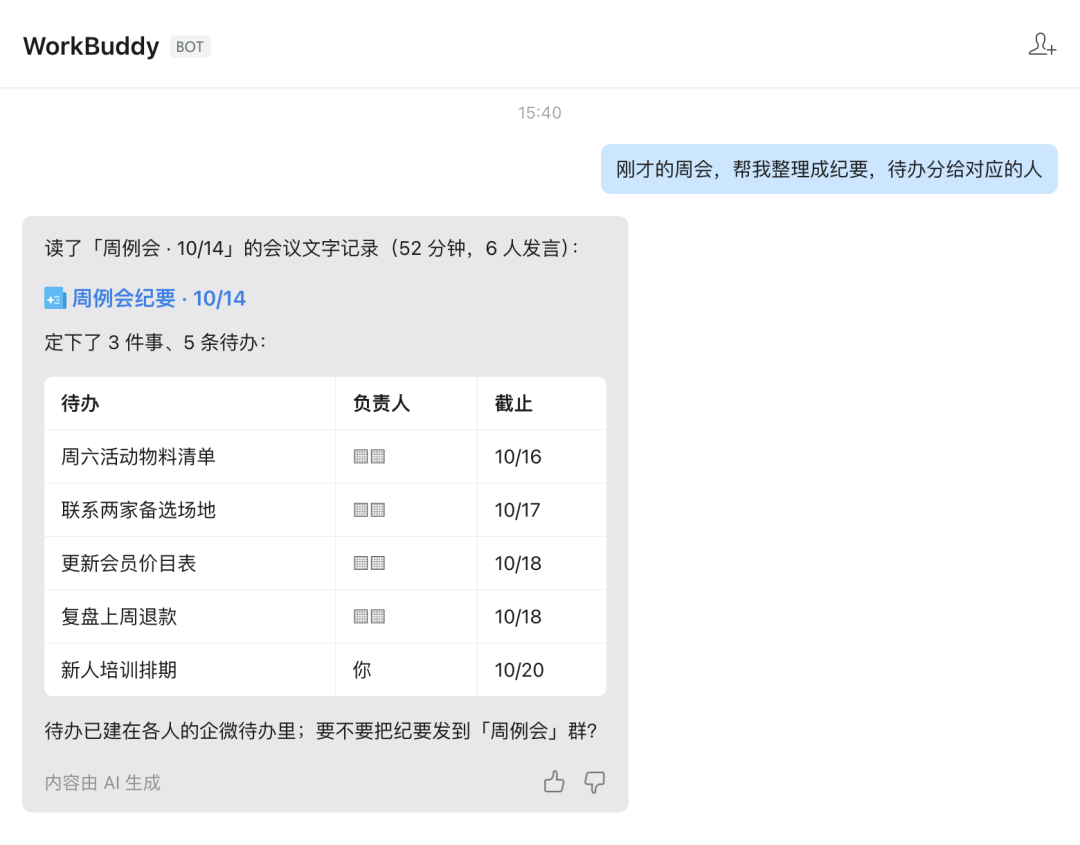Click the assignee cell for 联系两家备选场地

tap(406, 510)
